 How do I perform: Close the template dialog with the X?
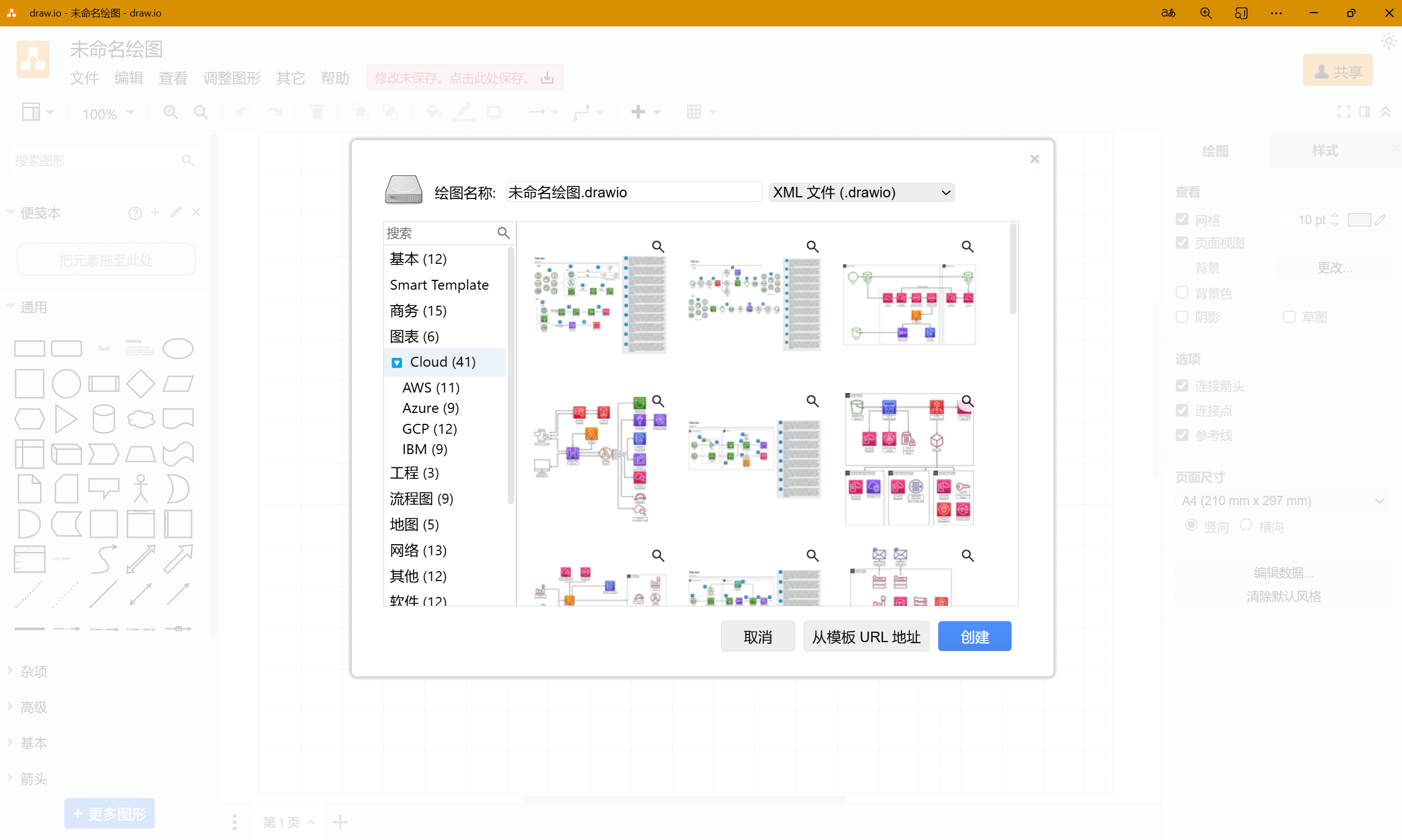(1034, 159)
